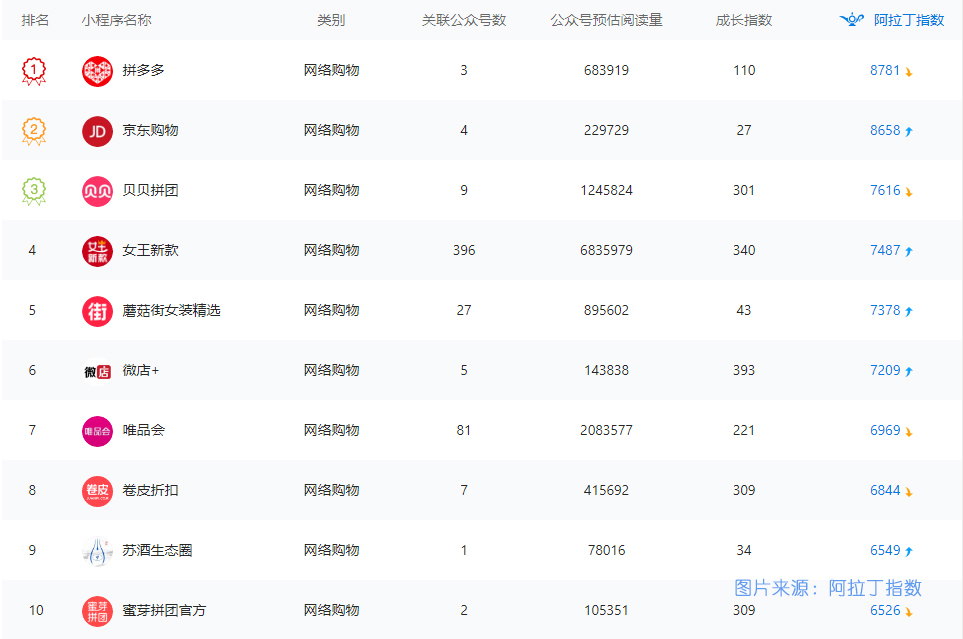Select the 6835979 reading volume value
963x639 pixels.
tap(606, 250)
